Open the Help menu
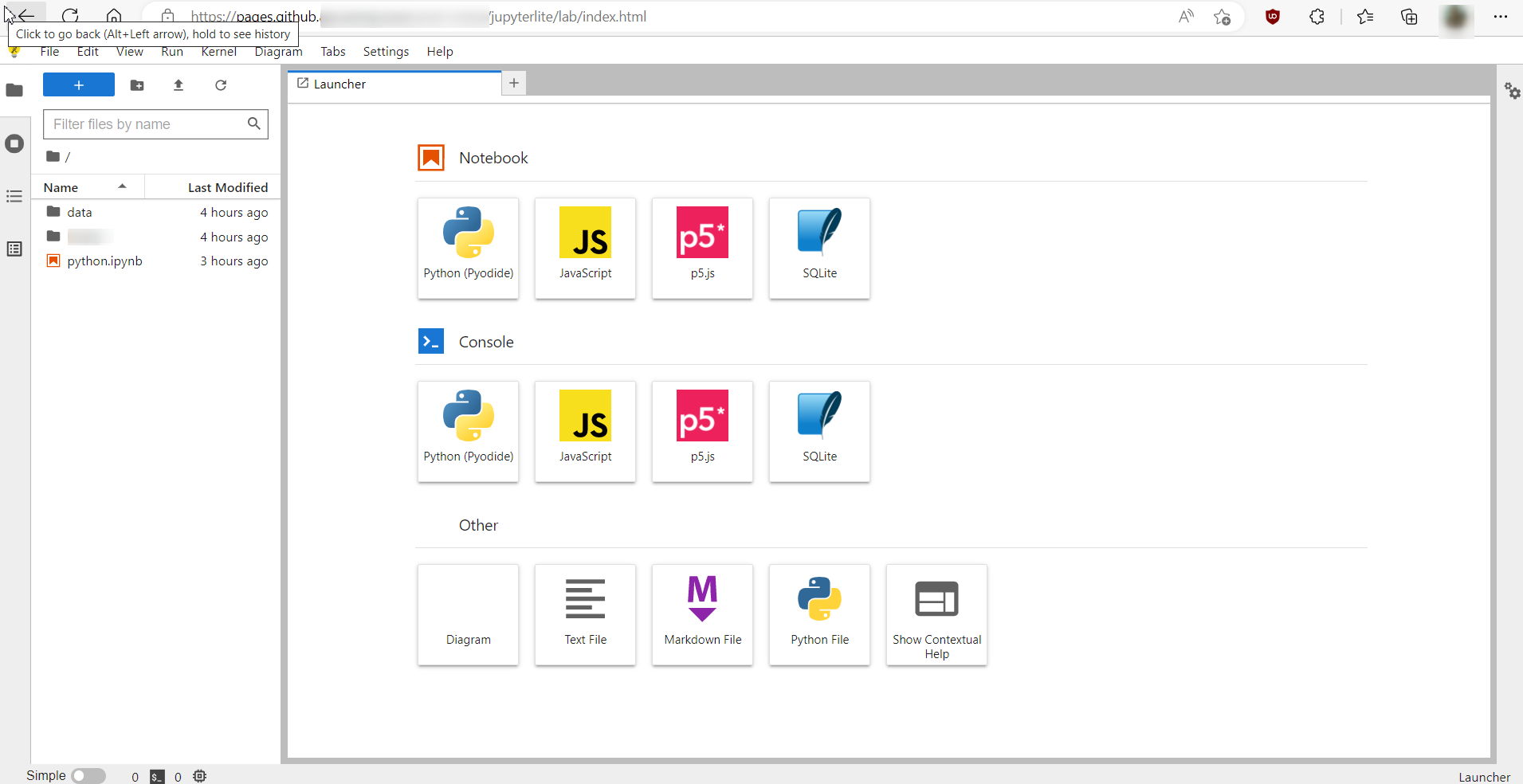The image size is (1523, 784). pyautogui.click(x=440, y=52)
